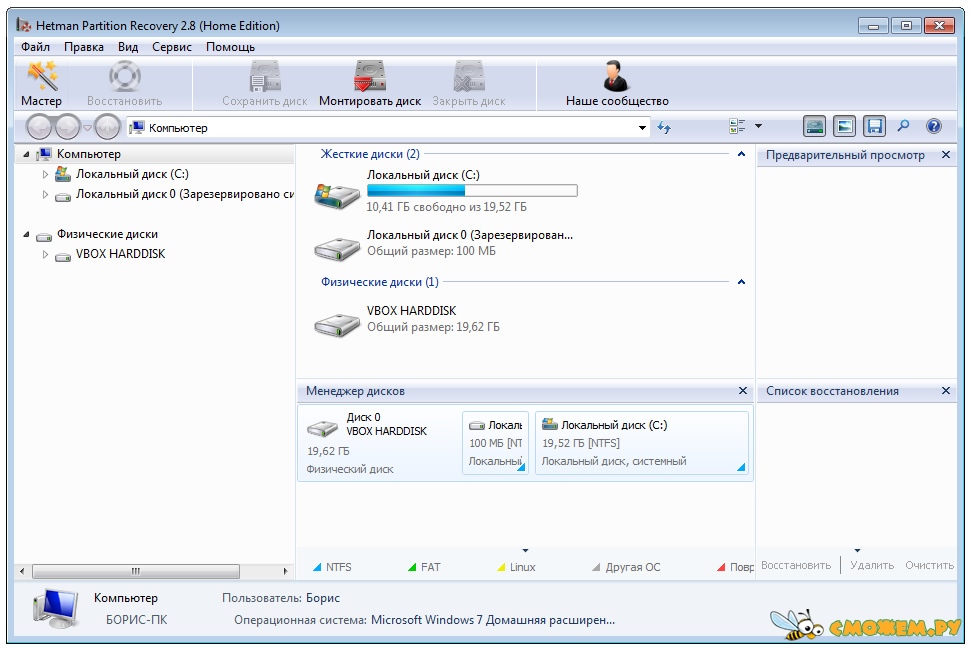Open the navigation history dropdown arrow
This screenshot has height=652, width=972.
(x=87, y=128)
